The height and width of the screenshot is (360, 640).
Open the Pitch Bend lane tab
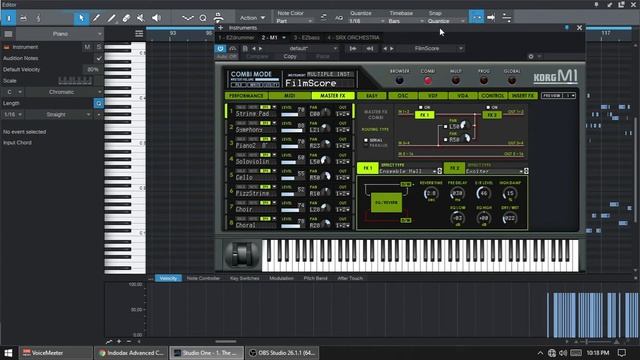tap(315, 278)
